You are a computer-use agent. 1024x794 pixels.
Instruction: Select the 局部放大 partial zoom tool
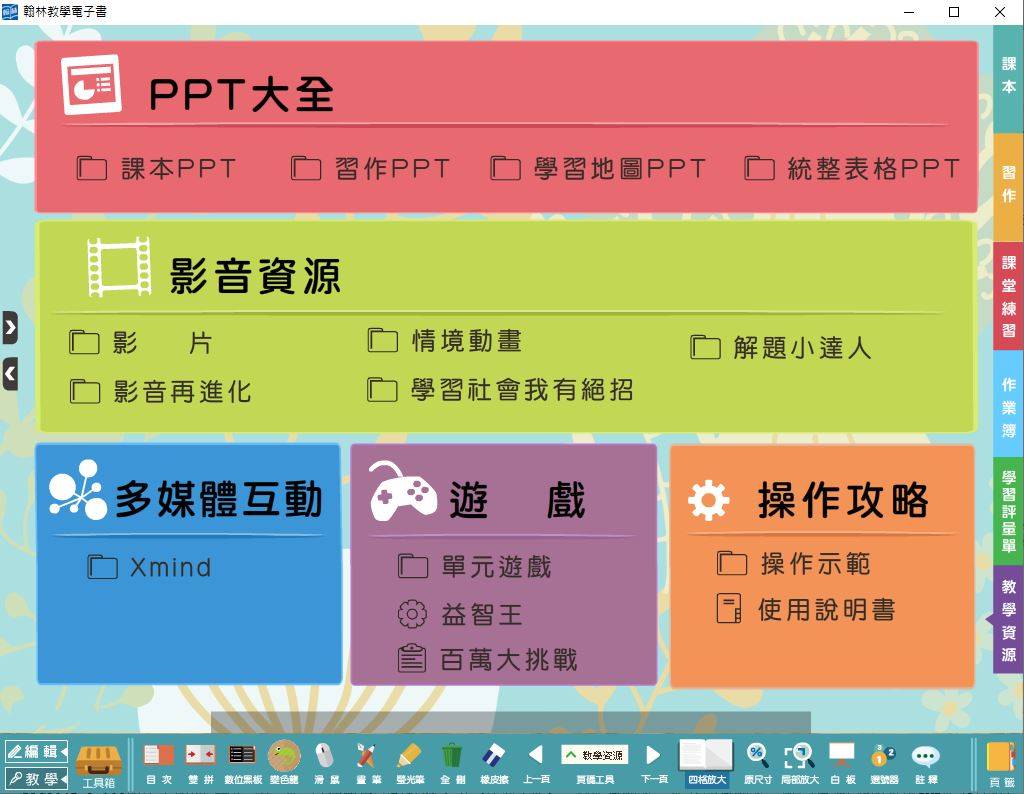(799, 763)
